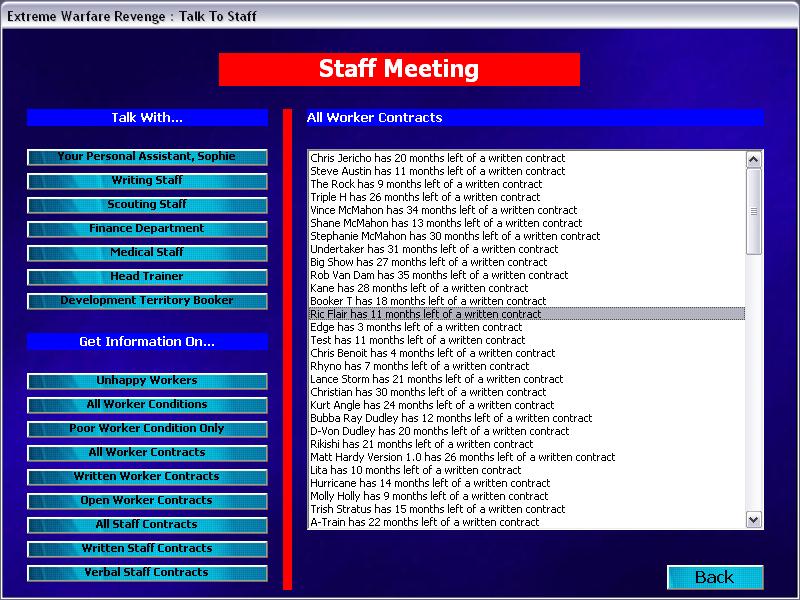Show Poor Worker Condition Only
The height and width of the screenshot is (600, 800).
point(147,429)
